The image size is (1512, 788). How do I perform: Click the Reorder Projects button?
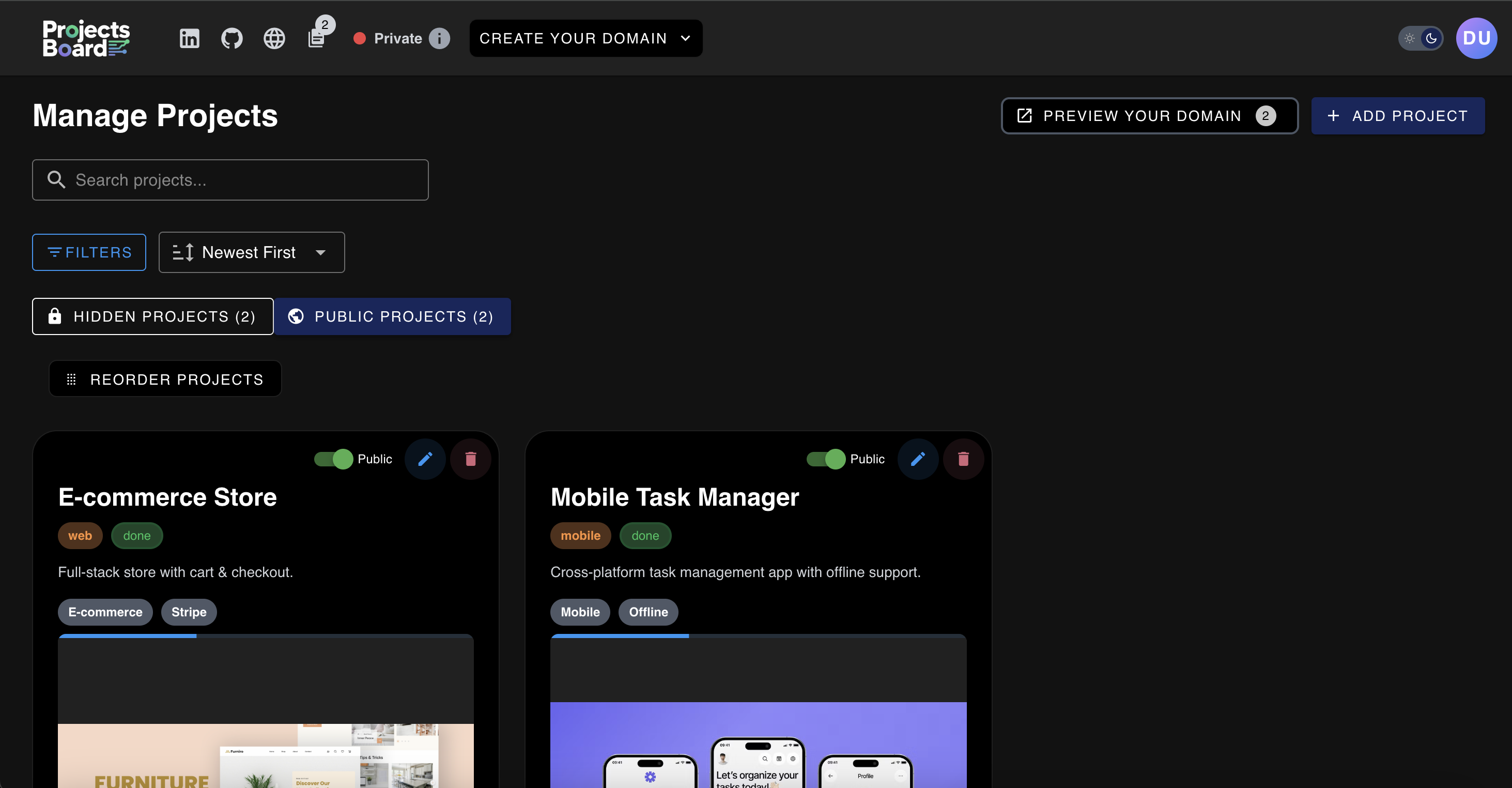point(165,380)
